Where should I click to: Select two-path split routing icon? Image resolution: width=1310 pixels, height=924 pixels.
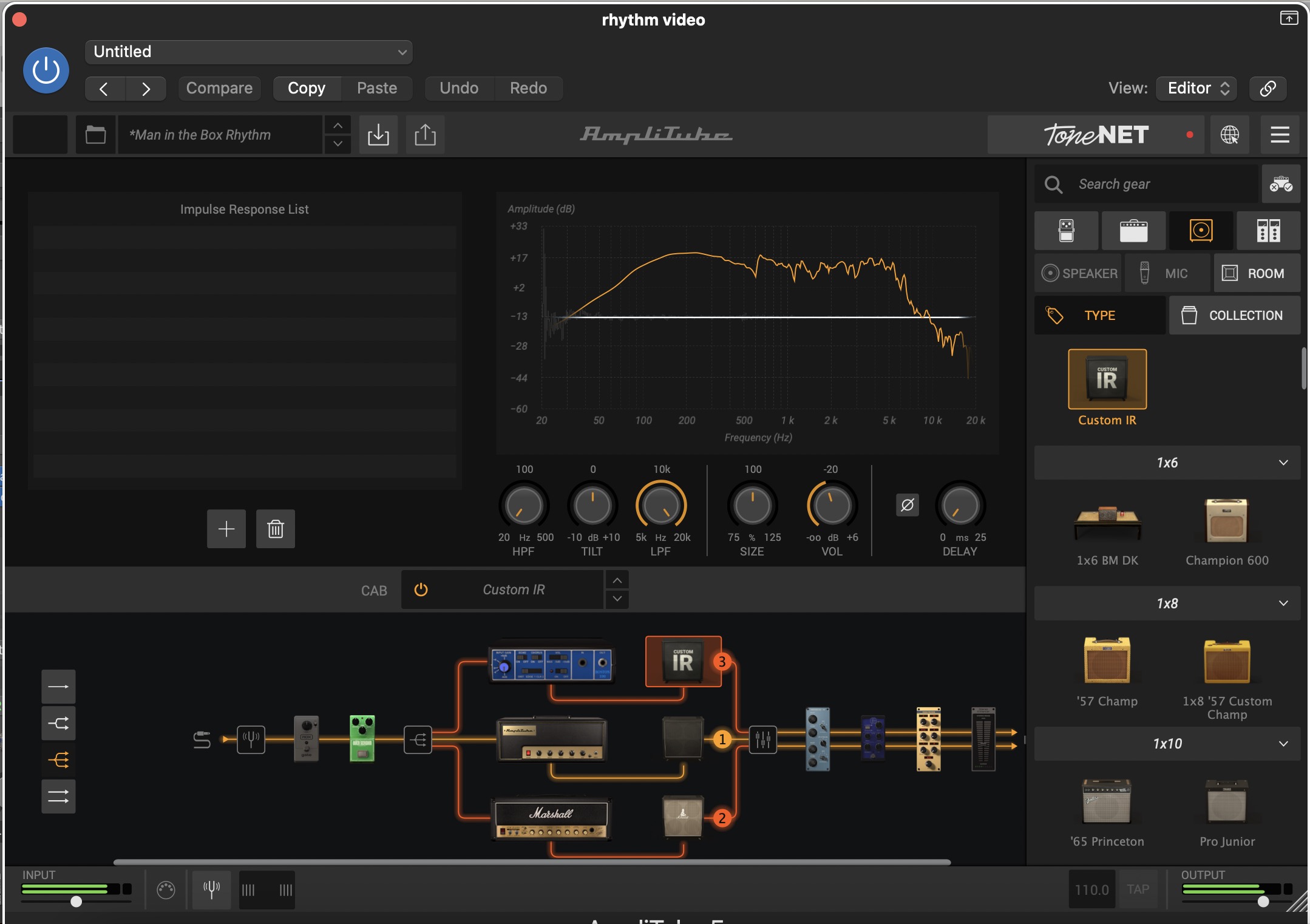pyautogui.click(x=58, y=723)
